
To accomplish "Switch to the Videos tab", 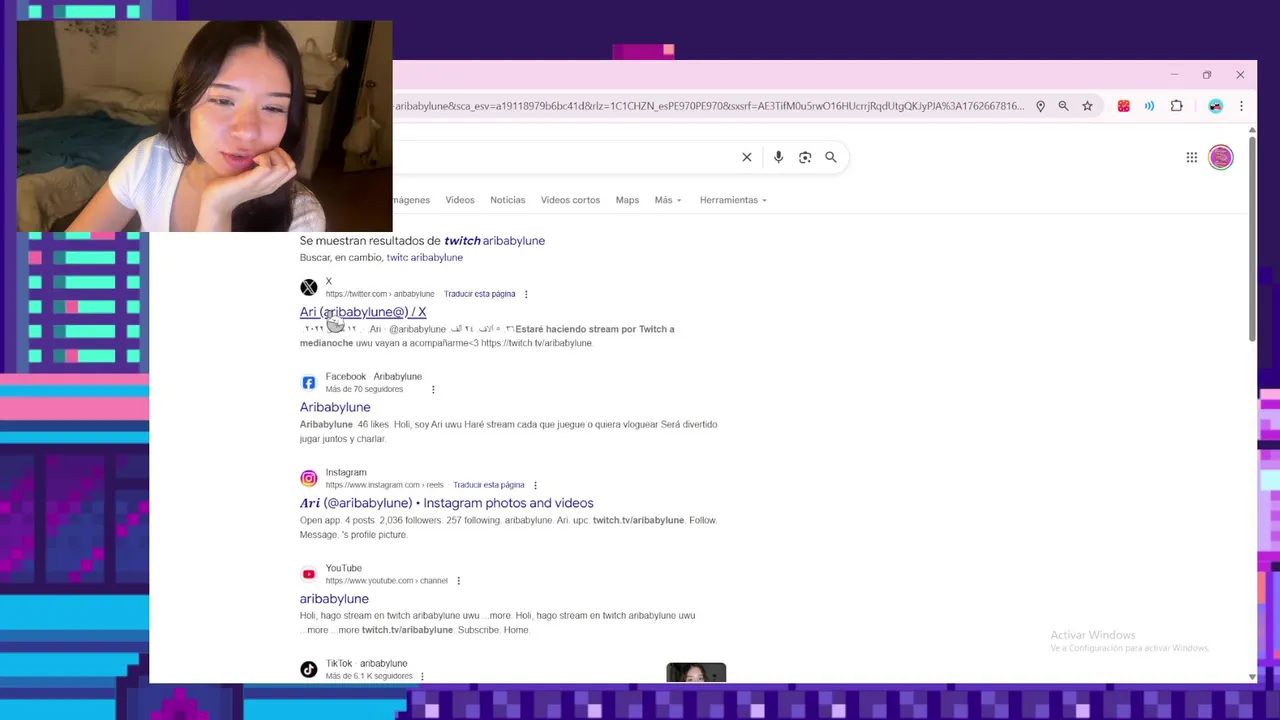I will [460, 200].
